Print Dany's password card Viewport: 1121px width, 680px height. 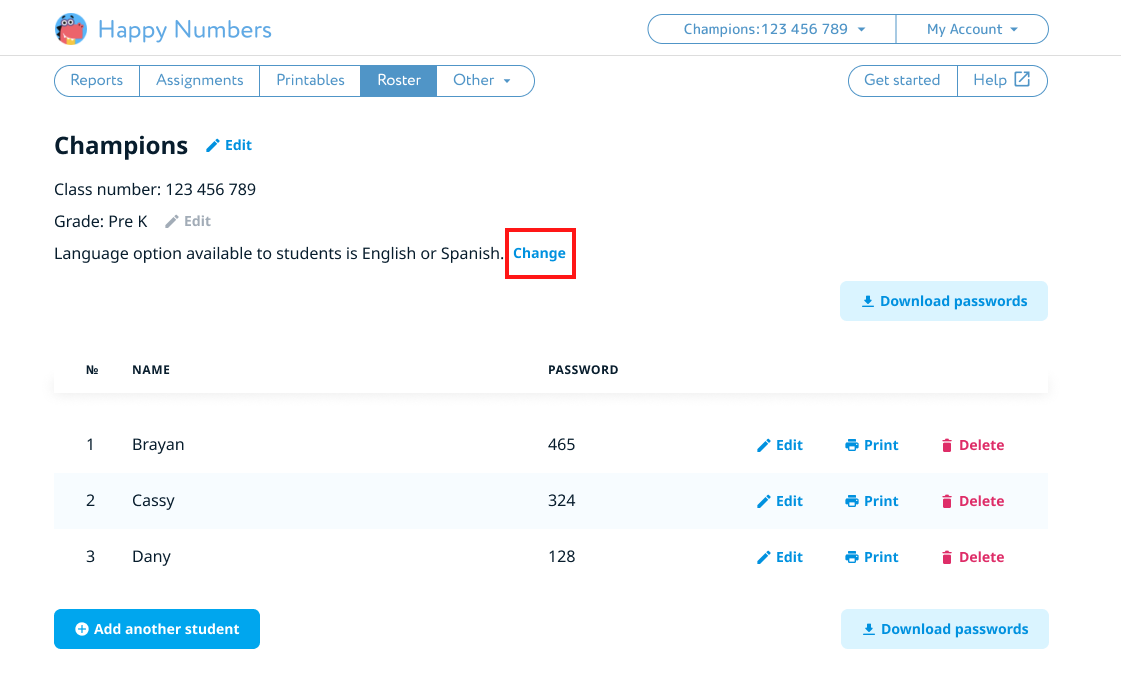872,557
